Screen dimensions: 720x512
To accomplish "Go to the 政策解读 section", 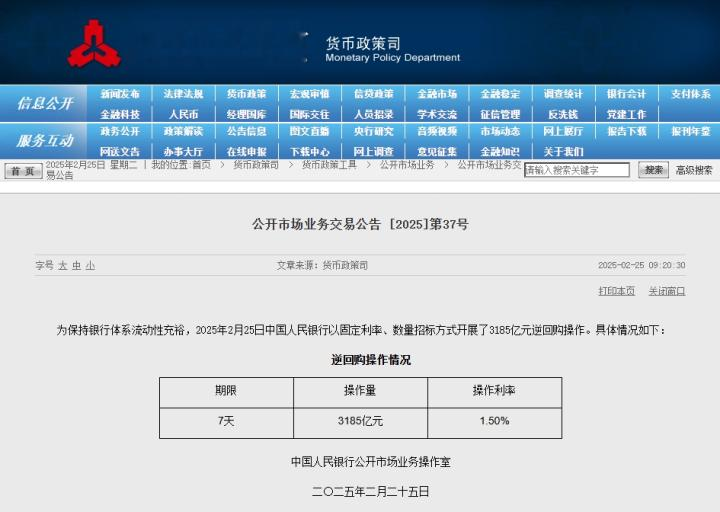I will pyautogui.click(x=183, y=131).
